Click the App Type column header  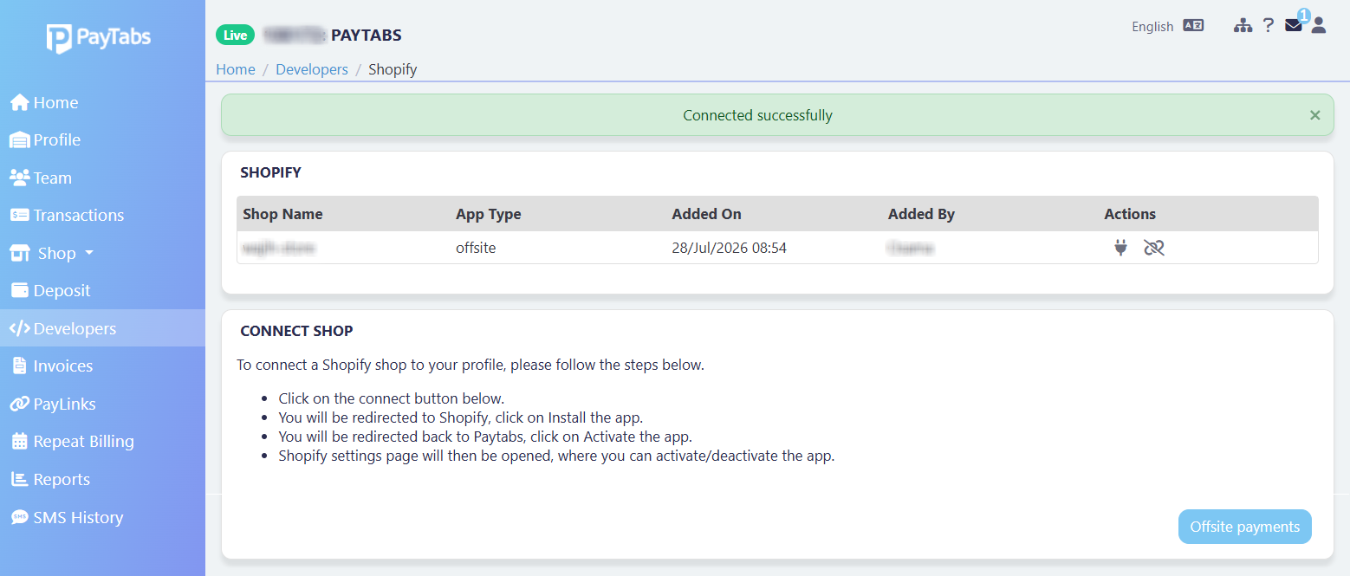coord(488,214)
